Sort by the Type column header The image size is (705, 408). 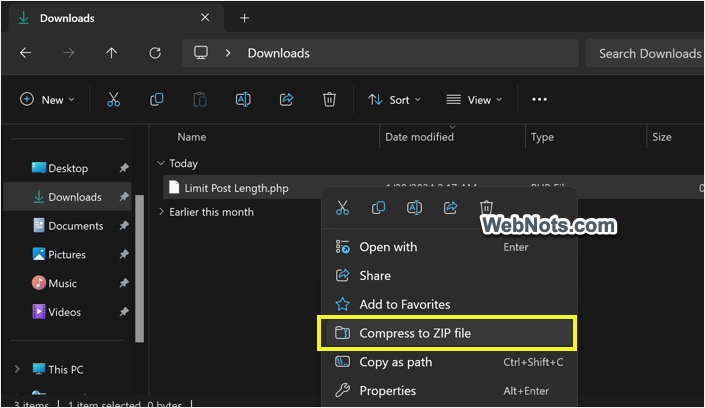(x=542, y=137)
